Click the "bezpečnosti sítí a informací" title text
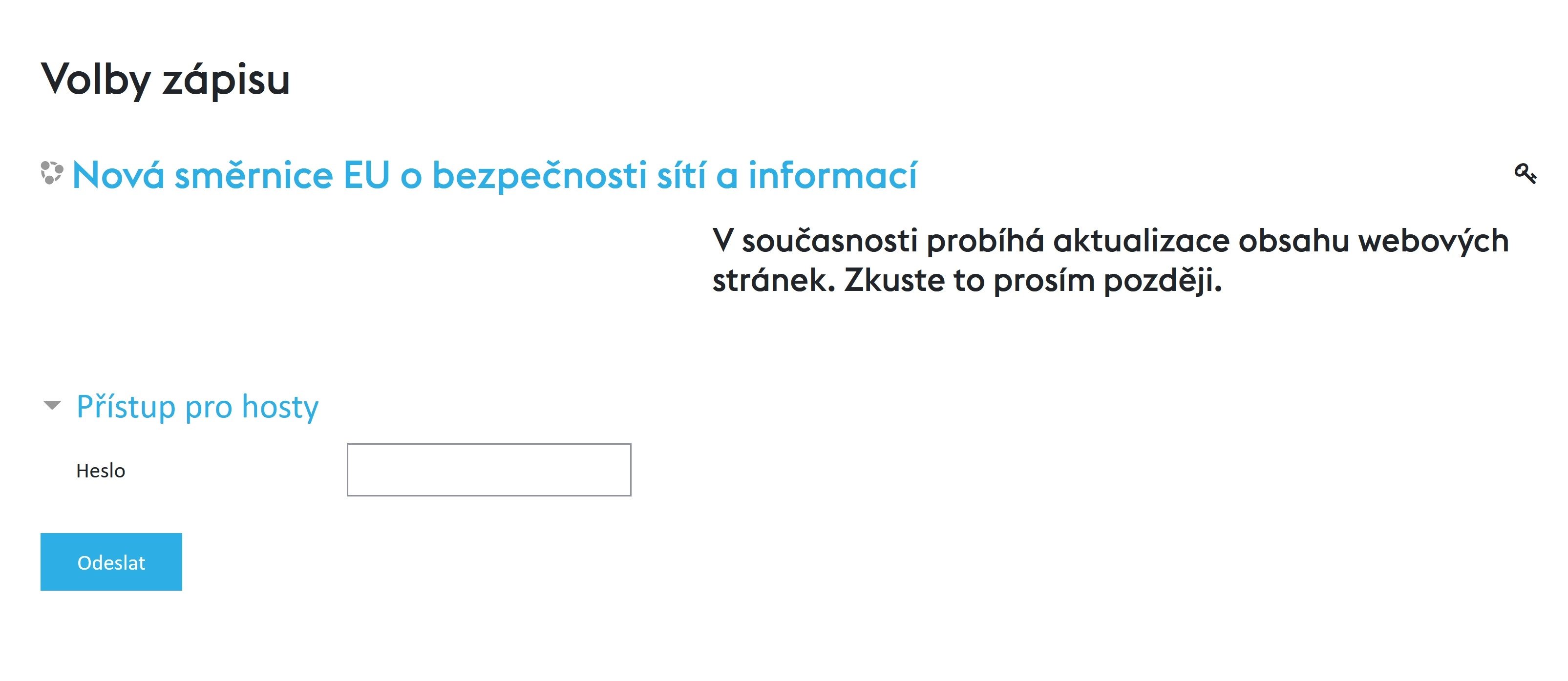 [674, 176]
